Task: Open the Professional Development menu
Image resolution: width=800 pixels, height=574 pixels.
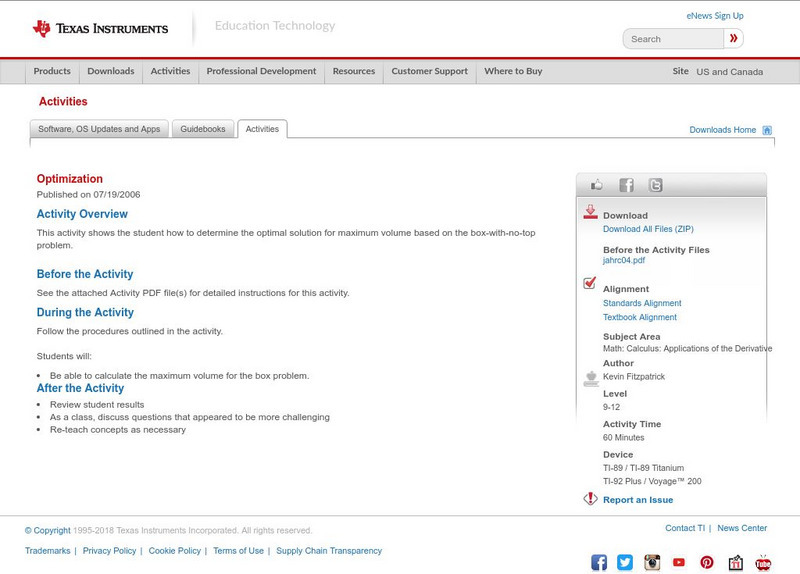Action: tap(261, 71)
